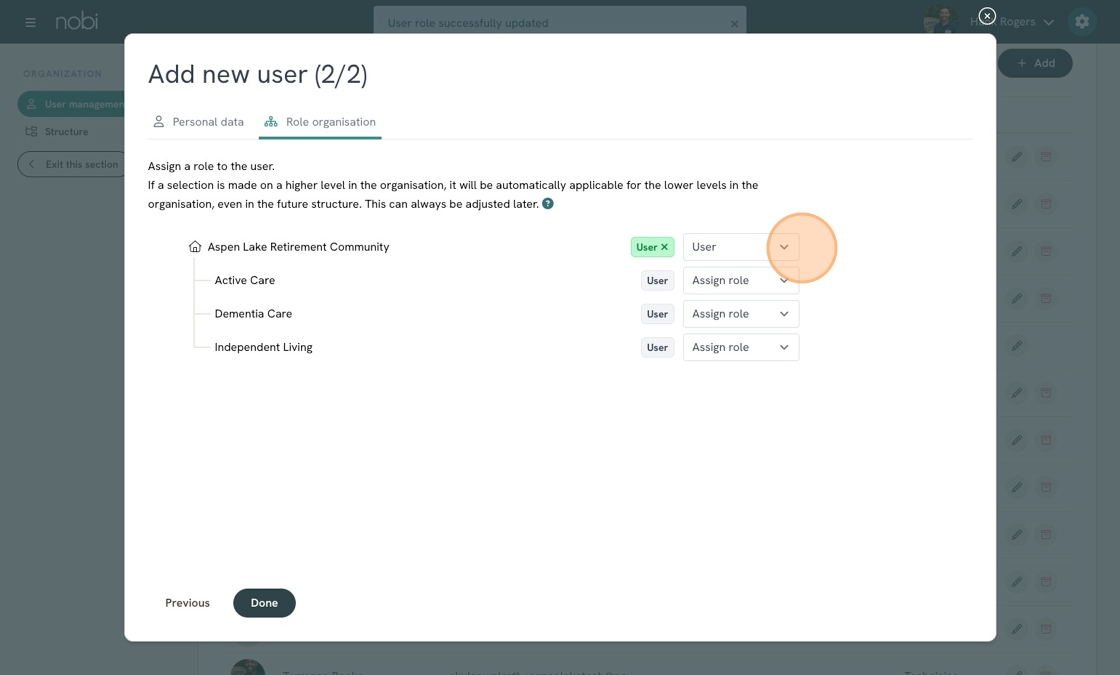
Task: Click the settings gear icon
Action: coord(1081,22)
